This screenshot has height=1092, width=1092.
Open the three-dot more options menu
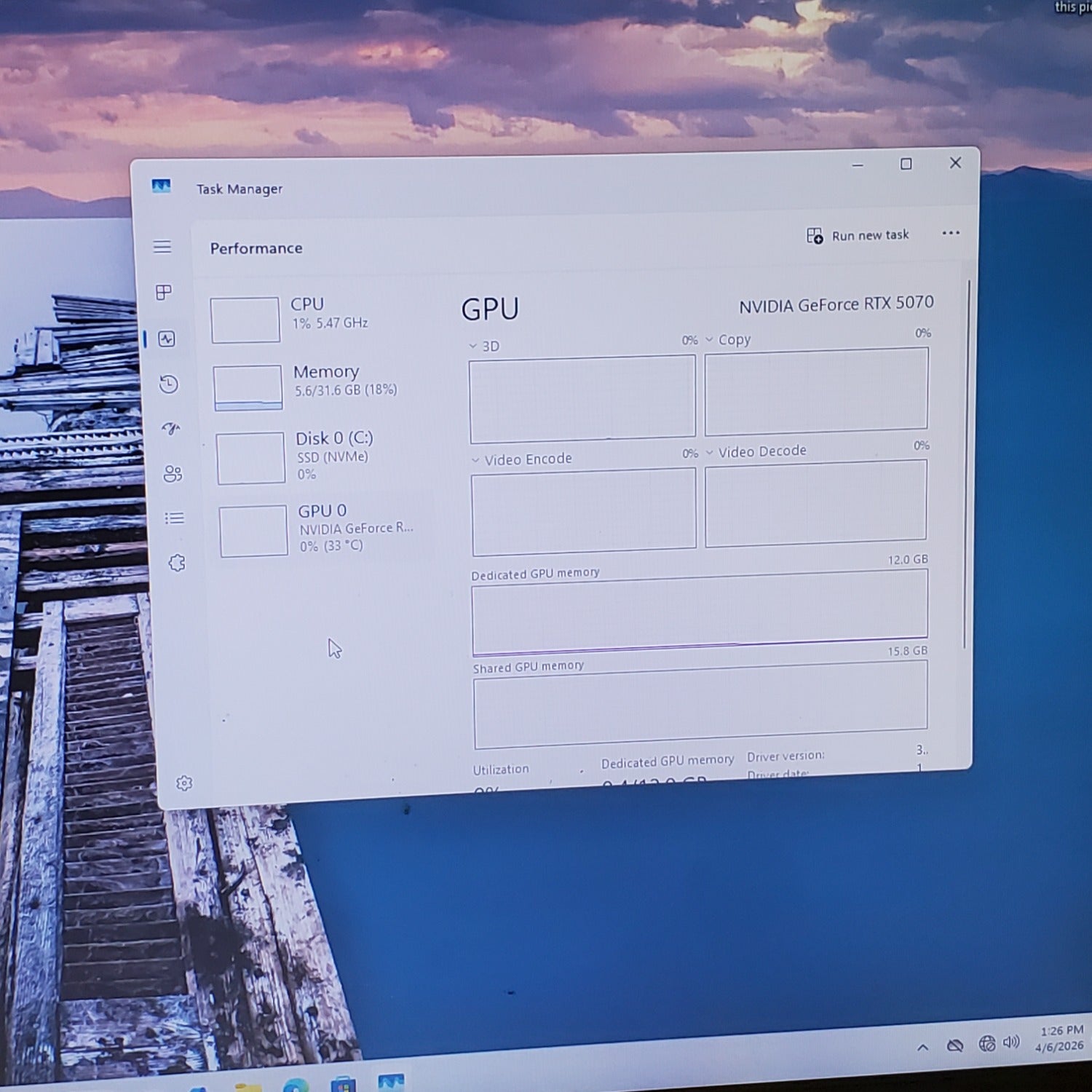pyautogui.click(x=951, y=233)
